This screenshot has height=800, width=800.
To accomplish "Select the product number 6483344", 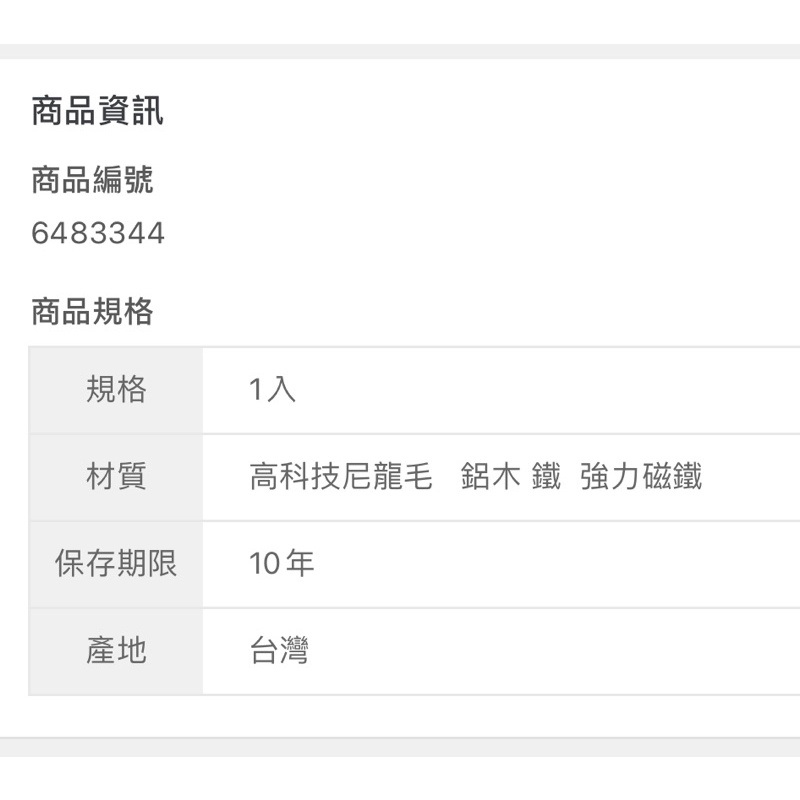I will pos(98,233).
